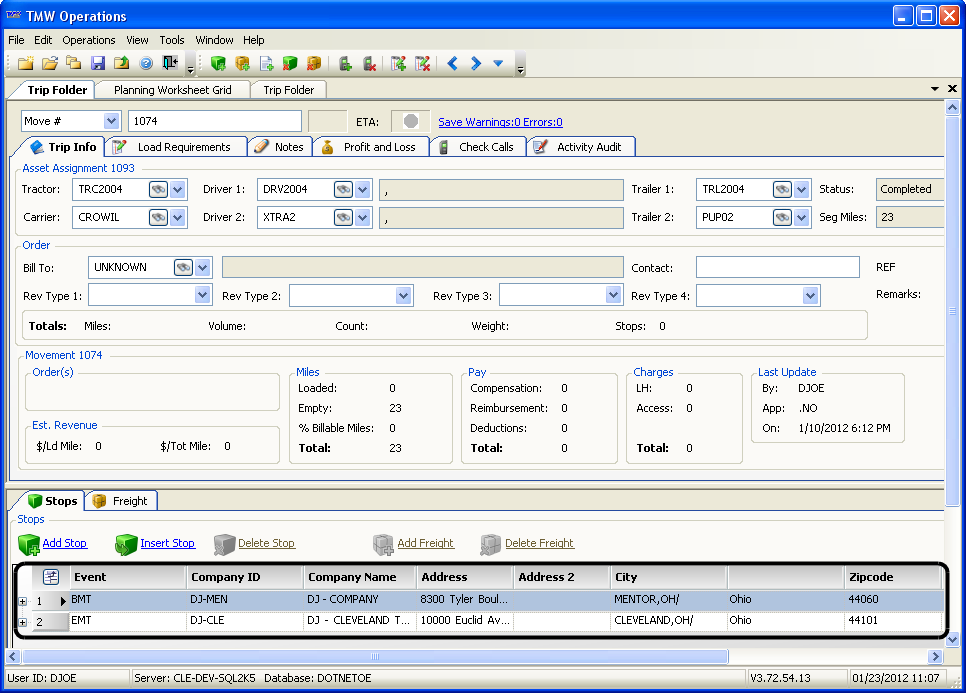The width and height of the screenshot is (966, 694).
Task: Open the Rev Type 1 dropdown
Action: point(203,296)
